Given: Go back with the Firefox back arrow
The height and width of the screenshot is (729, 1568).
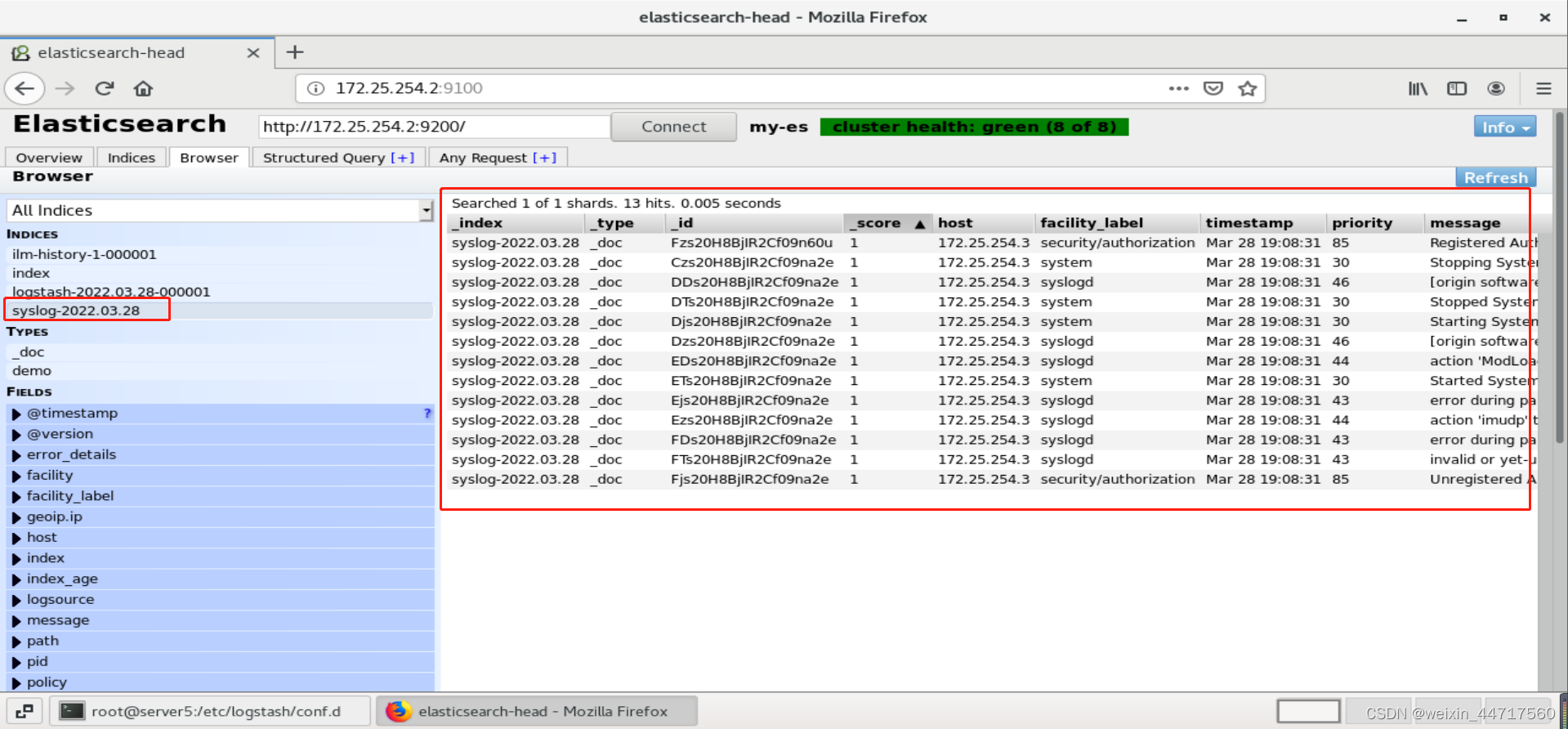Looking at the screenshot, I should click(x=25, y=88).
